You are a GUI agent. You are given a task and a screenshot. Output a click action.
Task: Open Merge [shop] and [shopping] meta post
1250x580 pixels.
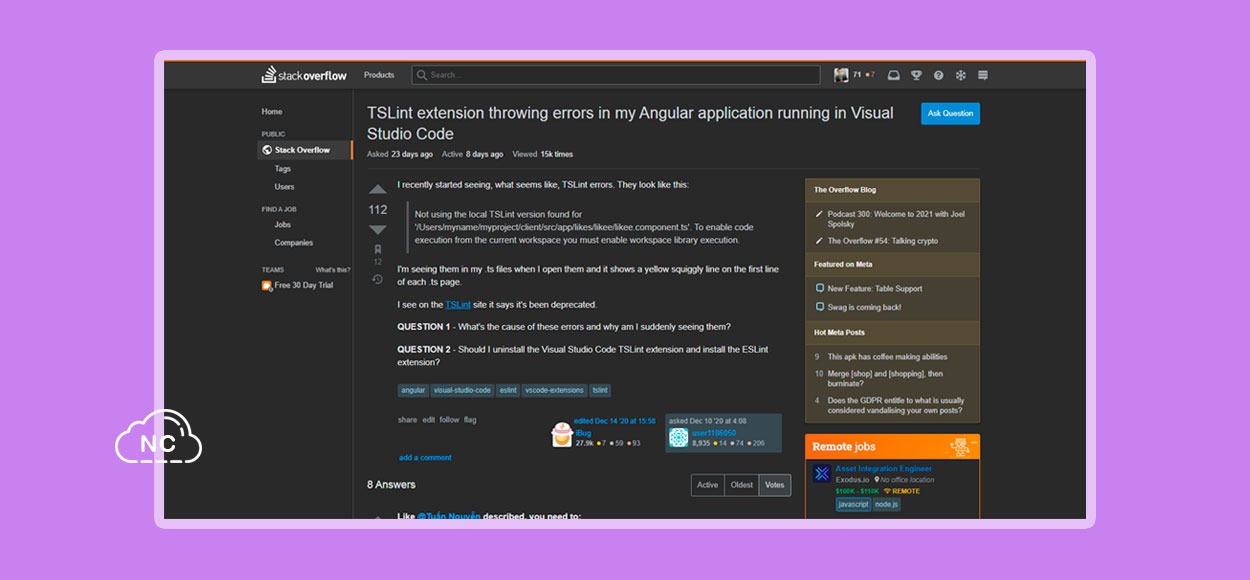point(885,378)
